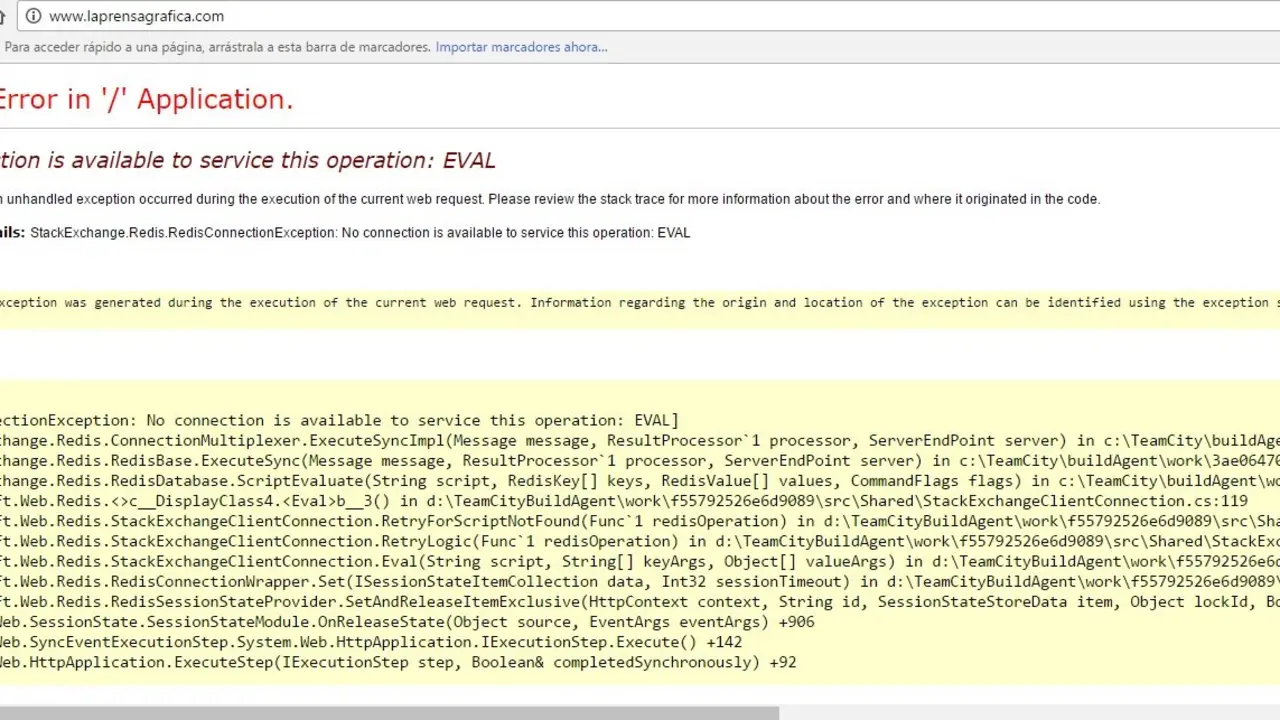1280x720 pixels.
Task: Click the empty horizontal scrollbar track right side
Action: click(1028, 713)
